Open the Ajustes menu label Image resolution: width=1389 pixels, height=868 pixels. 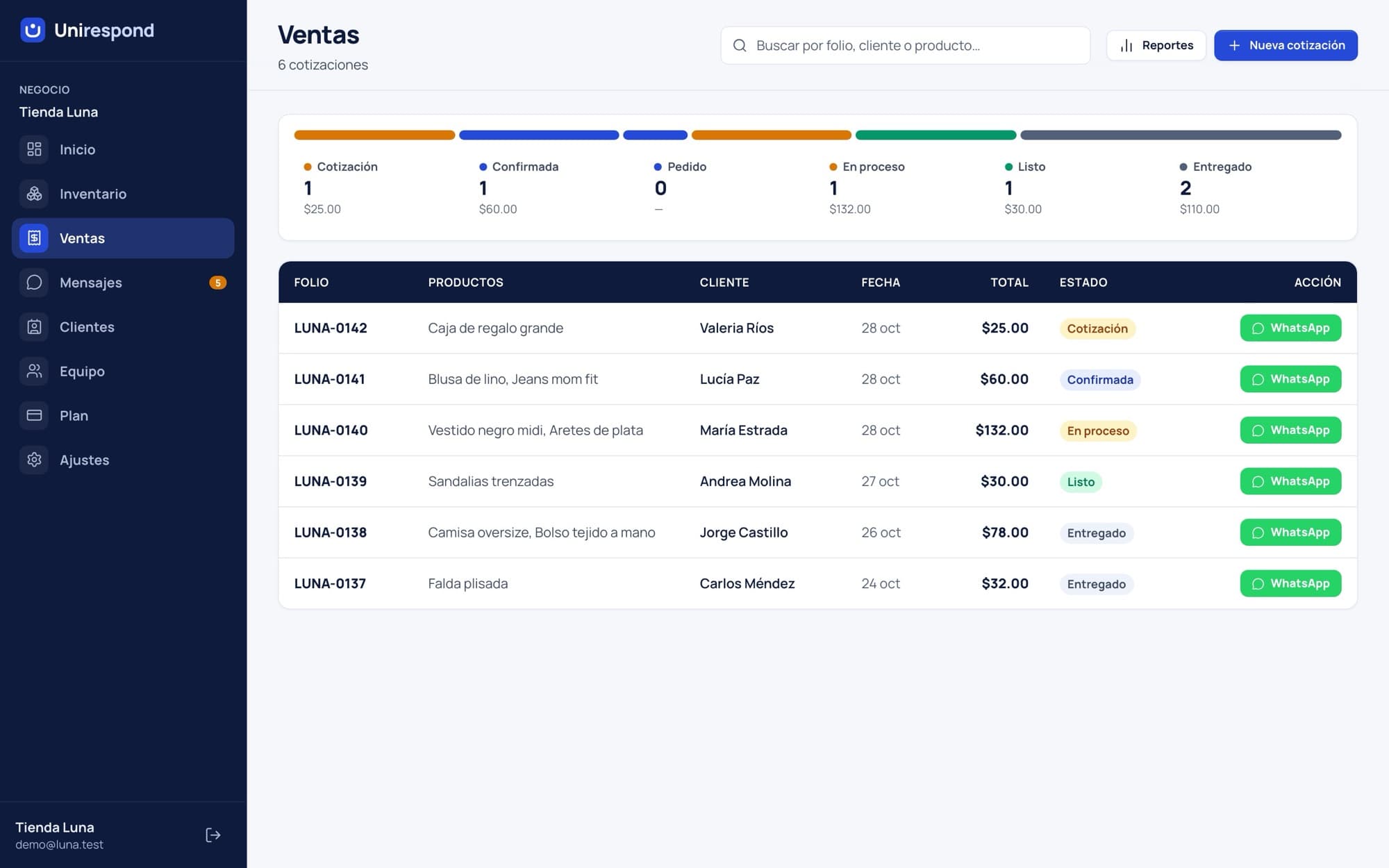[85, 460]
